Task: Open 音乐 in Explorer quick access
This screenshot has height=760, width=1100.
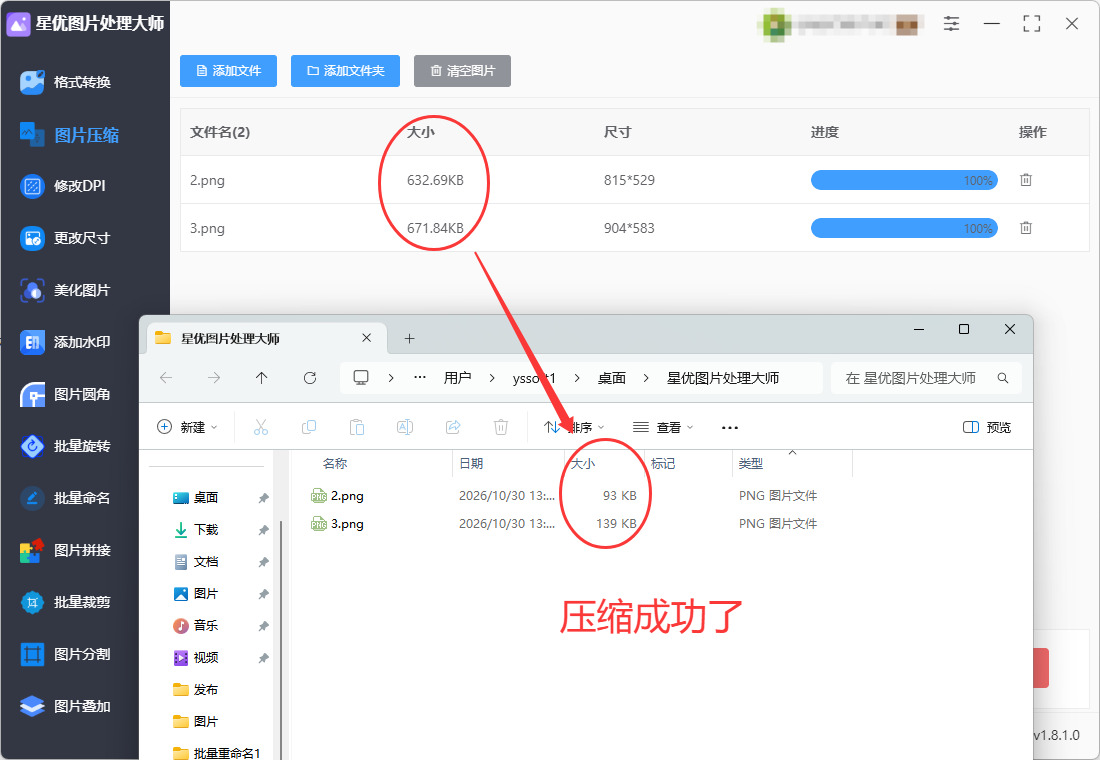Action: [x=206, y=625]
